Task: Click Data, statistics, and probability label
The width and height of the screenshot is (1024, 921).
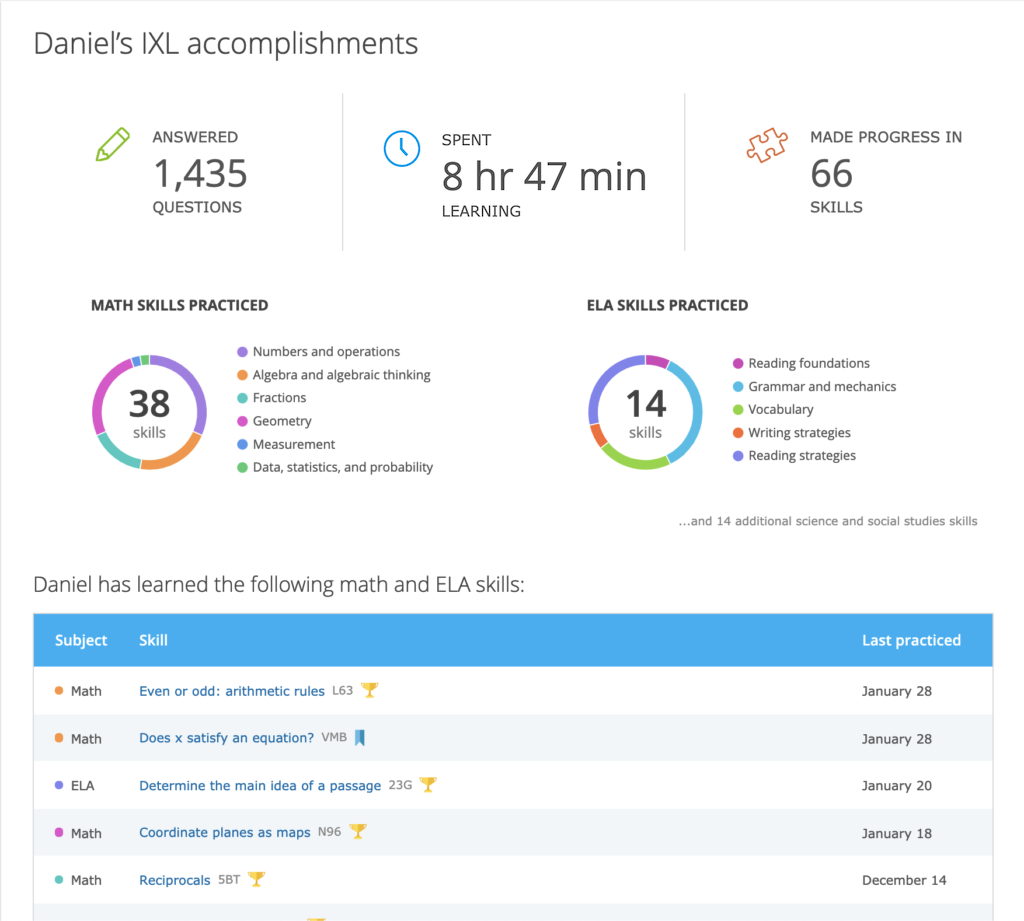Action: [x=343, y=467]
